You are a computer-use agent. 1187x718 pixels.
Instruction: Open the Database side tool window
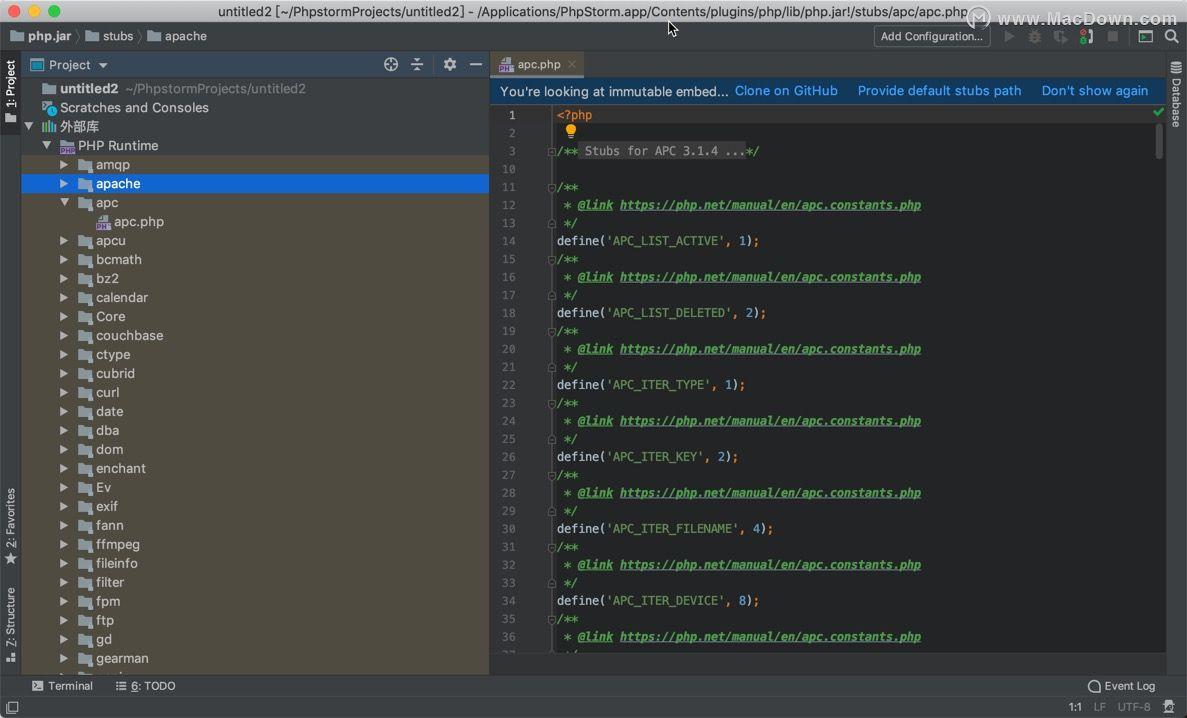tap(1176, 95)
